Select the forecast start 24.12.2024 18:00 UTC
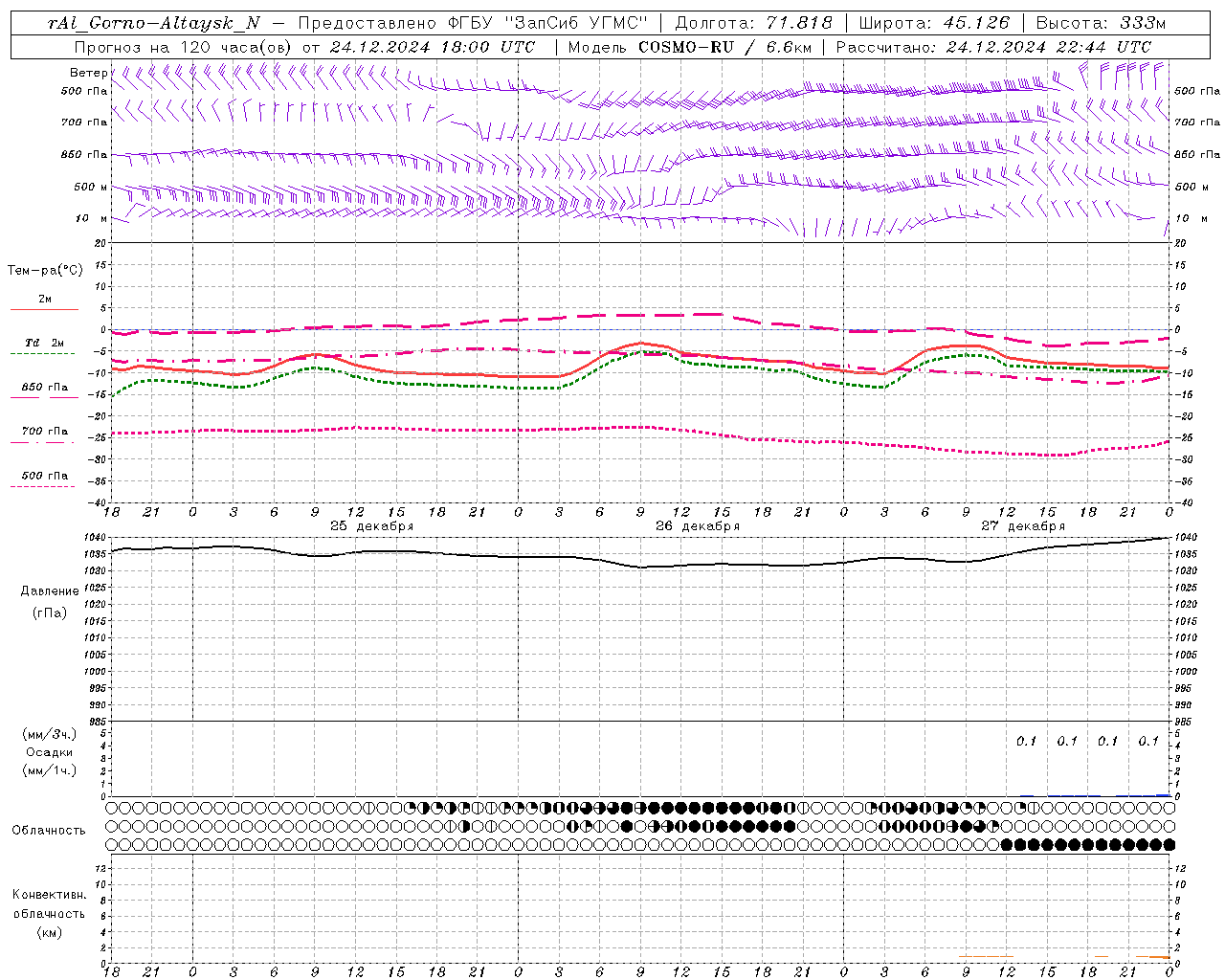 [x=433, y=47]
